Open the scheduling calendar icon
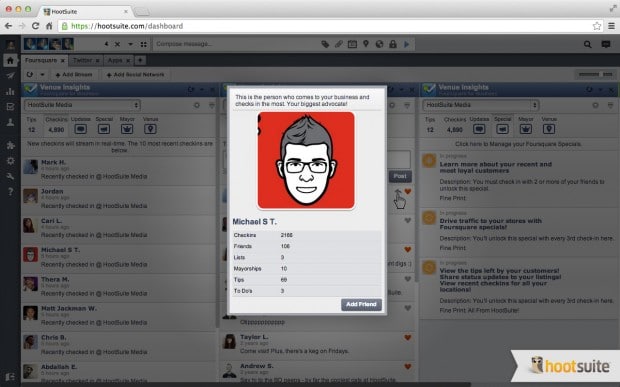 (x=352, y=44)
